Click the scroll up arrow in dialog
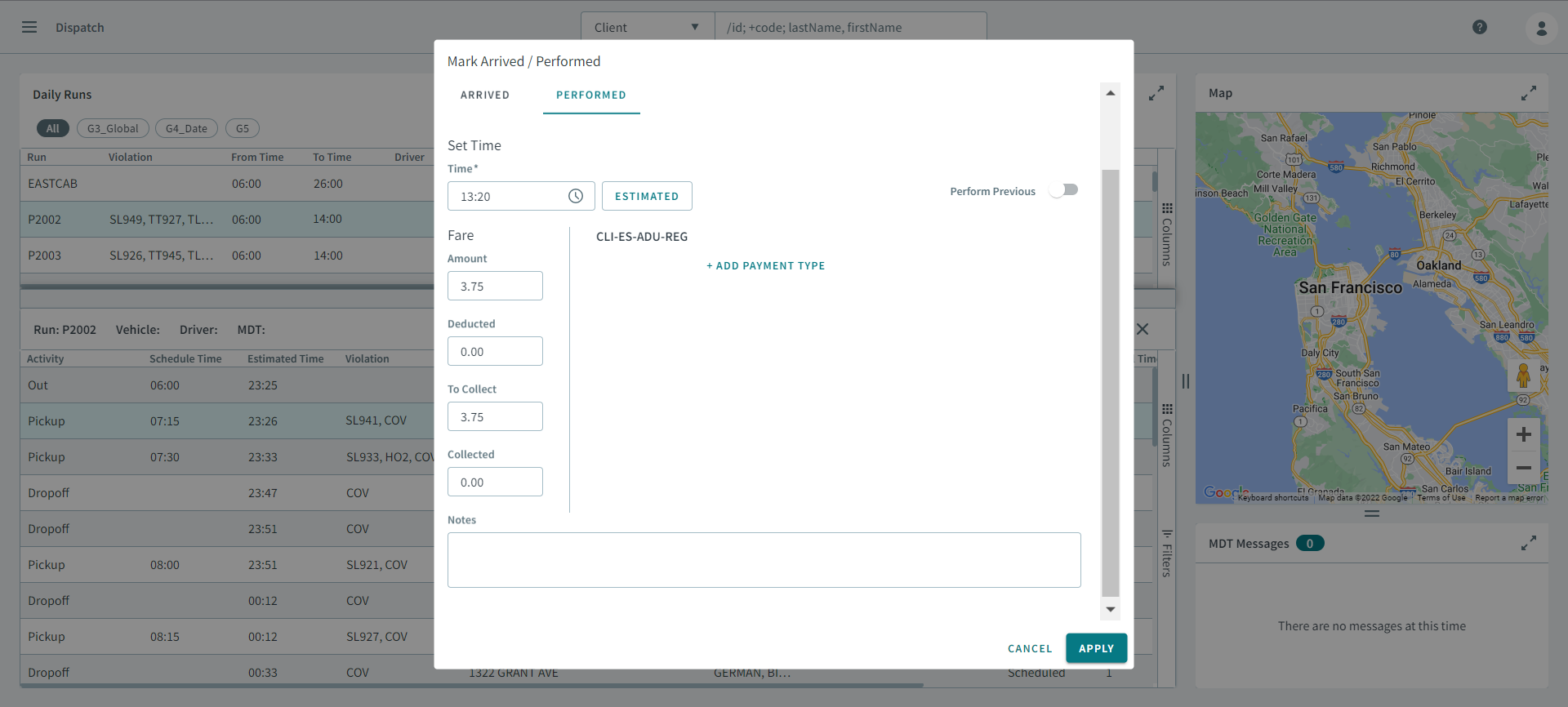Viewport: 1568px width, 707px height. (1110, 93)
